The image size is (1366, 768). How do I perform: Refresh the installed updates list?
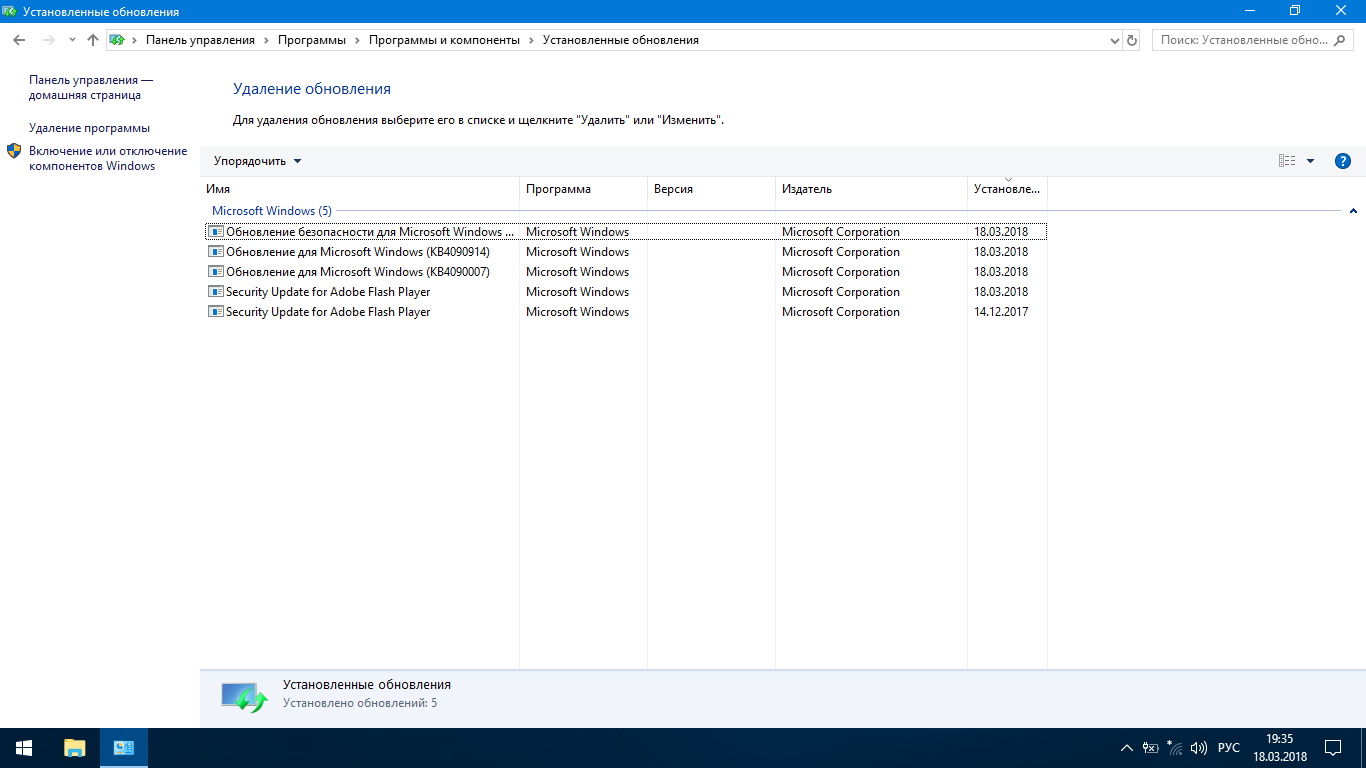pyautogui.click(x=1132, y=40)
